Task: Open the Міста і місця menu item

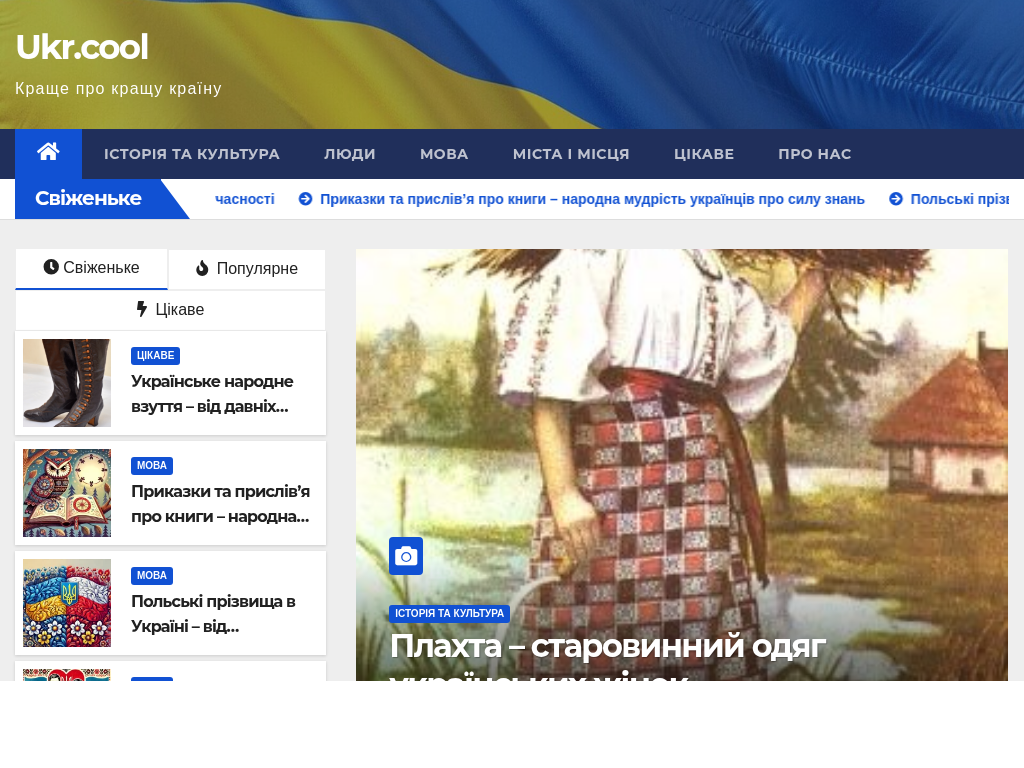Action: [x=571, y=154]
